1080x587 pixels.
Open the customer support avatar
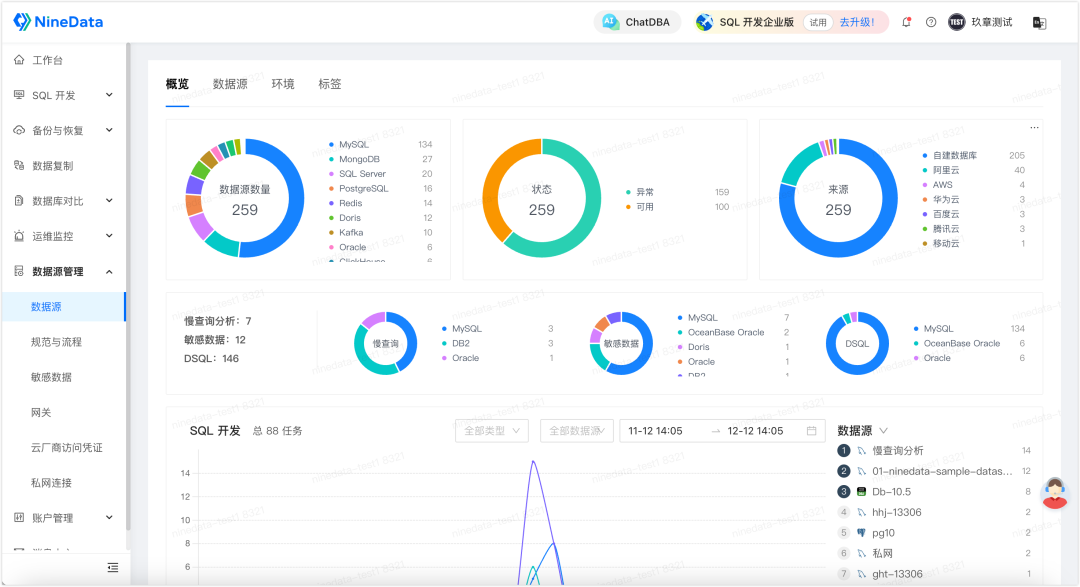pos(1055,493)
